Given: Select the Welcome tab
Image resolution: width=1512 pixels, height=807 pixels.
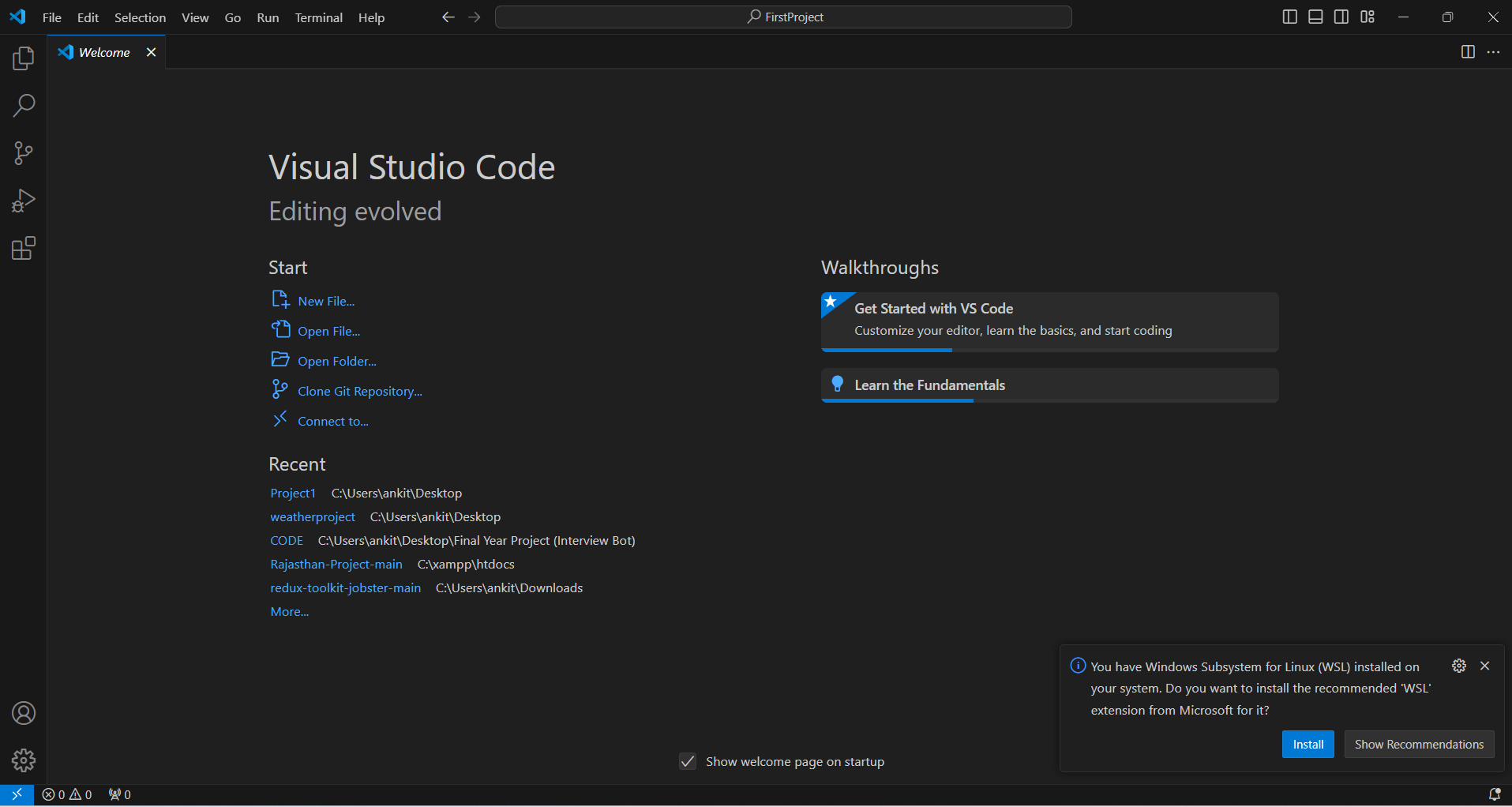Looking at the screenshot, I should point(104,52).
